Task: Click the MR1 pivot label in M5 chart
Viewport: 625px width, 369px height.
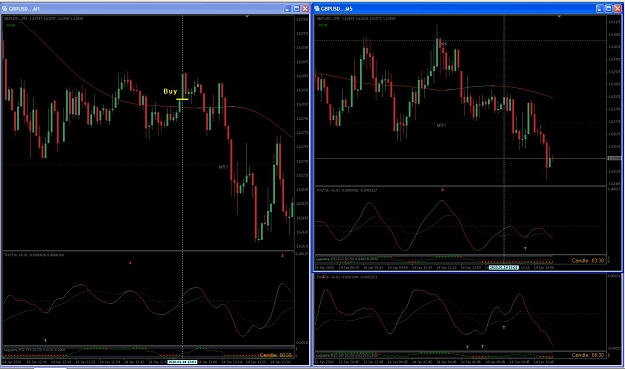Action: 441,126
